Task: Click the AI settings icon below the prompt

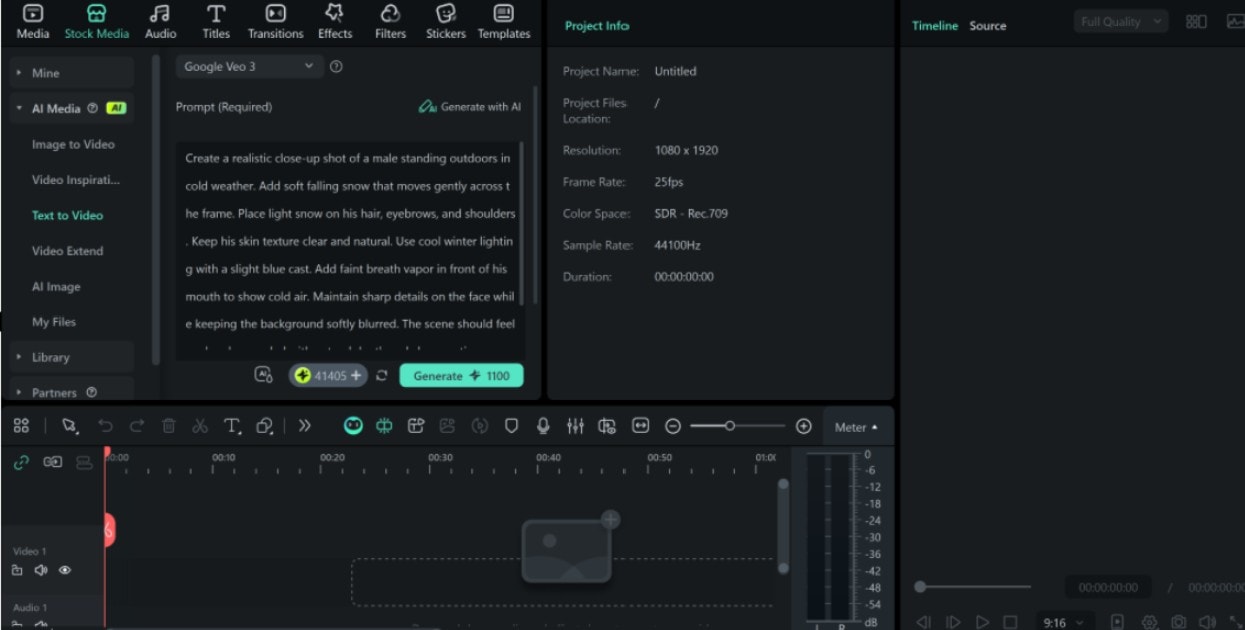Action: (x=264, y=375)
